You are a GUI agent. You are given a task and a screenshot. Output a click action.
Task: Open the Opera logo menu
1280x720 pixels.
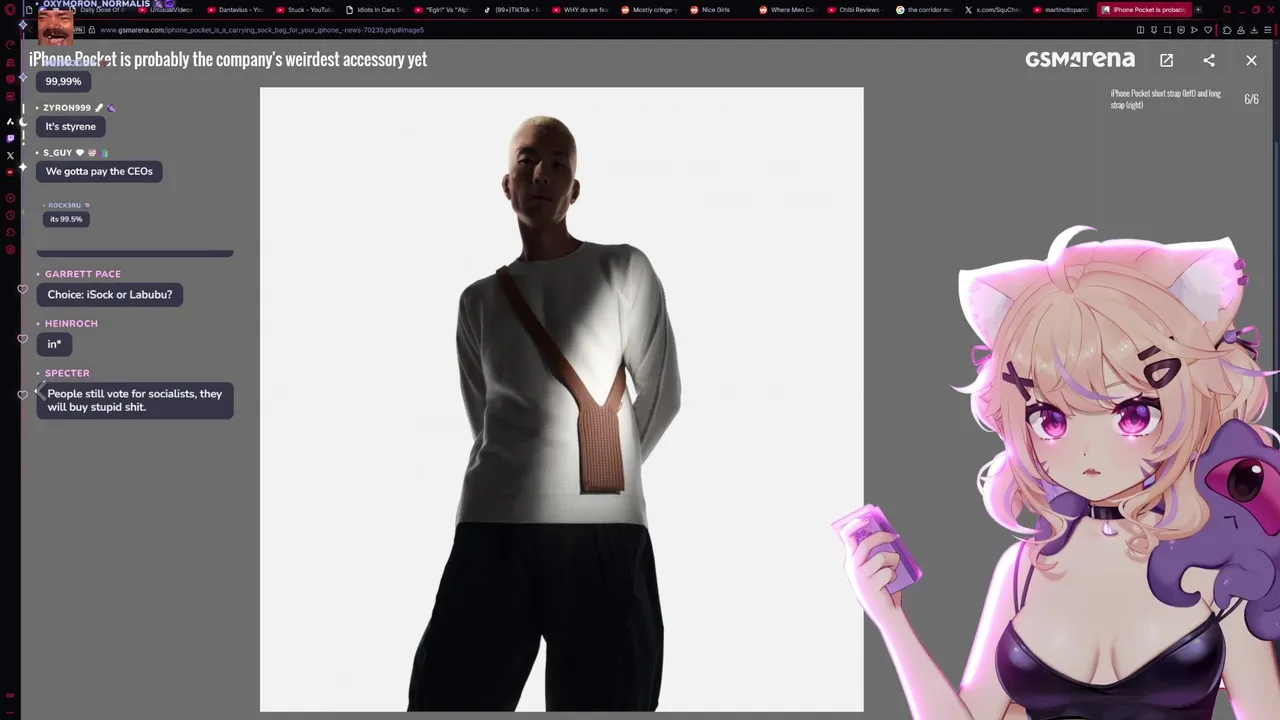pos(10,10)
